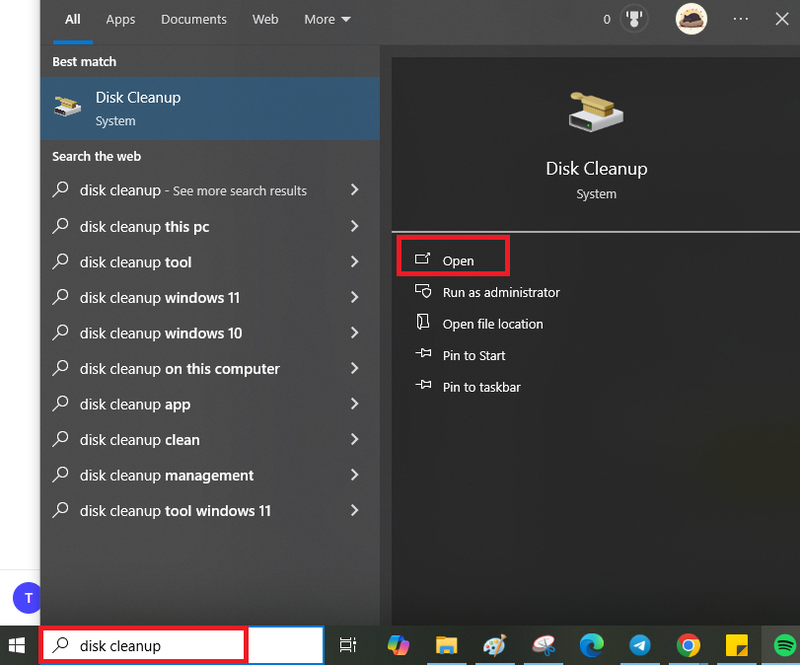Click the search magnifier icon in taskbar box
The height and width of the screenshot is (665, 800).
(61, 645)
